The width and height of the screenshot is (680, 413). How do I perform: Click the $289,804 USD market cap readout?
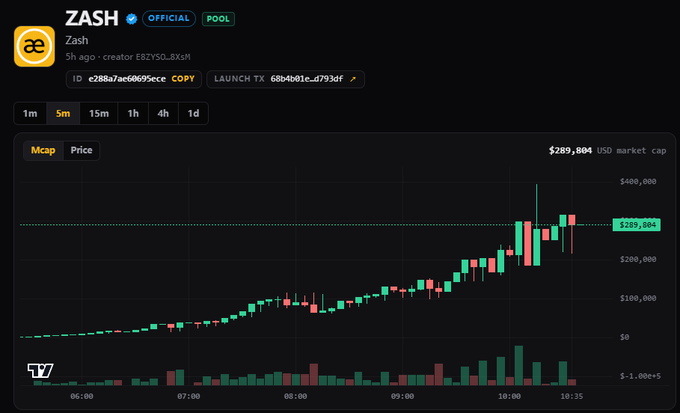pos(607,151)
